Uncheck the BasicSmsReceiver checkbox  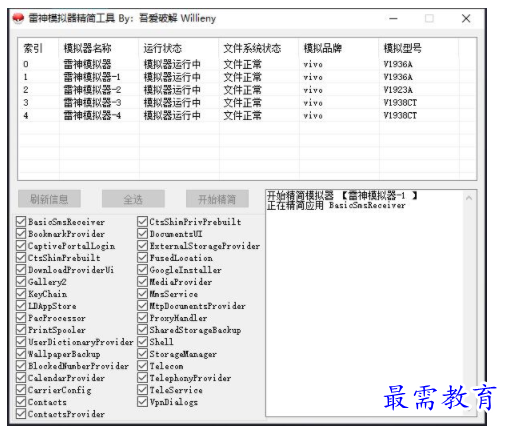21,222
